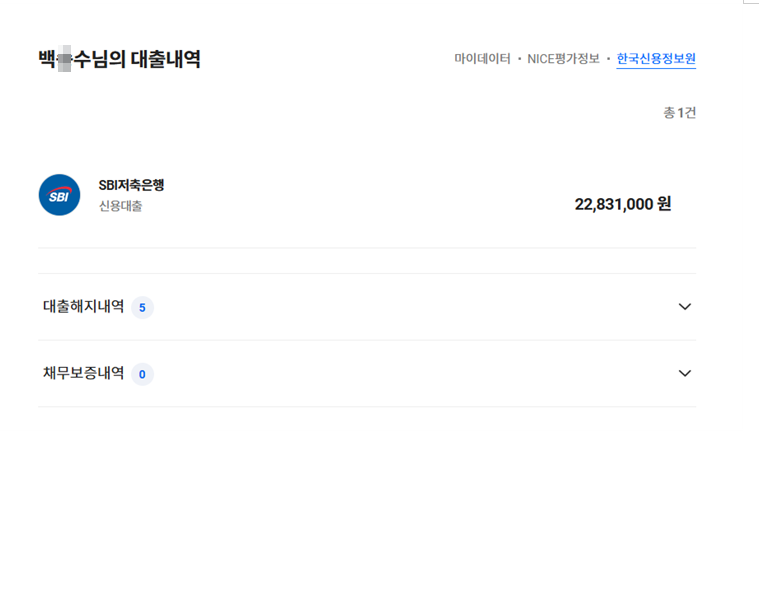Open the SBI저축은행 loan name
This screenshot has width=759, height=607.
tap(131, 185)
